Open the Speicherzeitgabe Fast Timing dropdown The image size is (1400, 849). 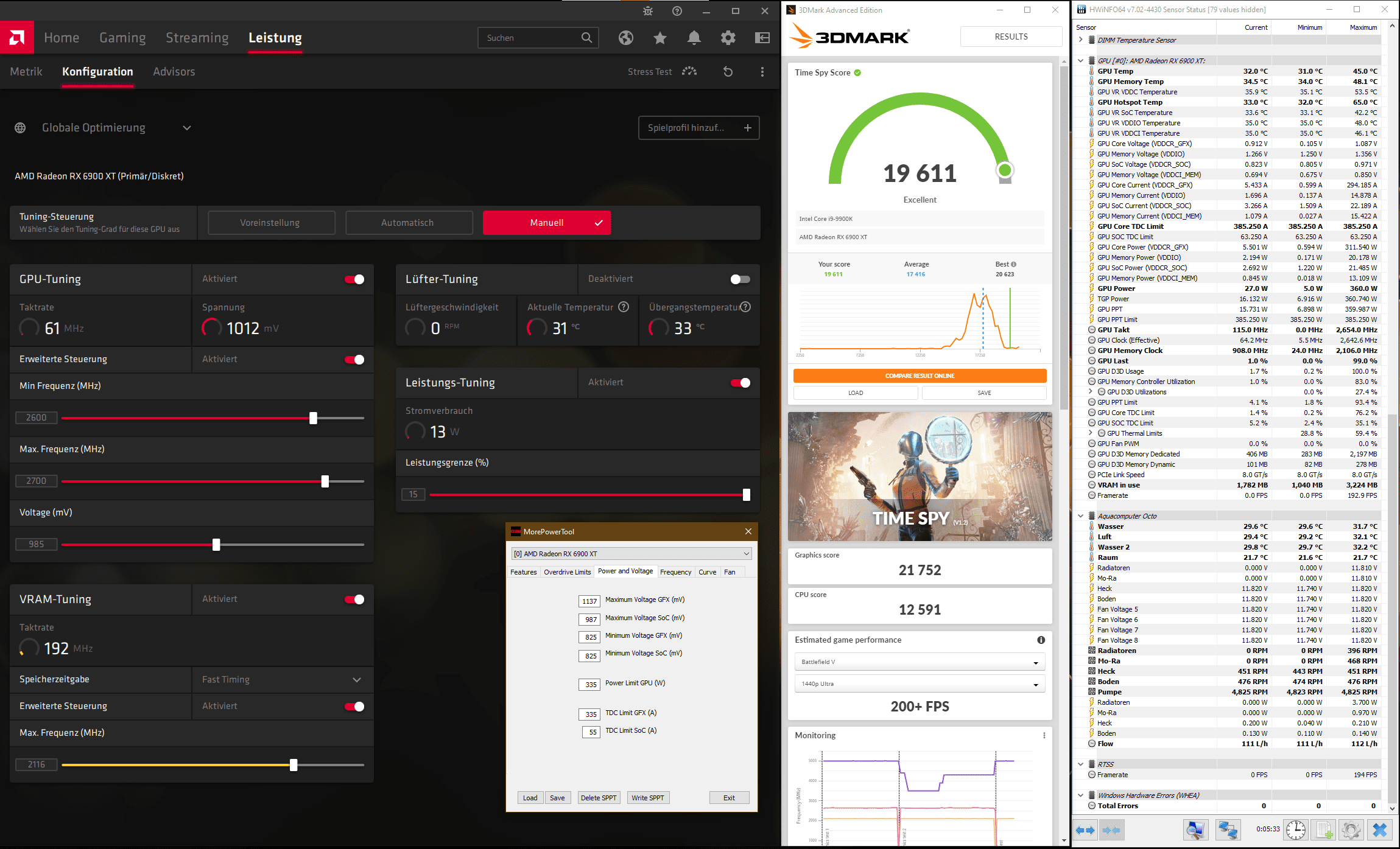tap(283, 679)
